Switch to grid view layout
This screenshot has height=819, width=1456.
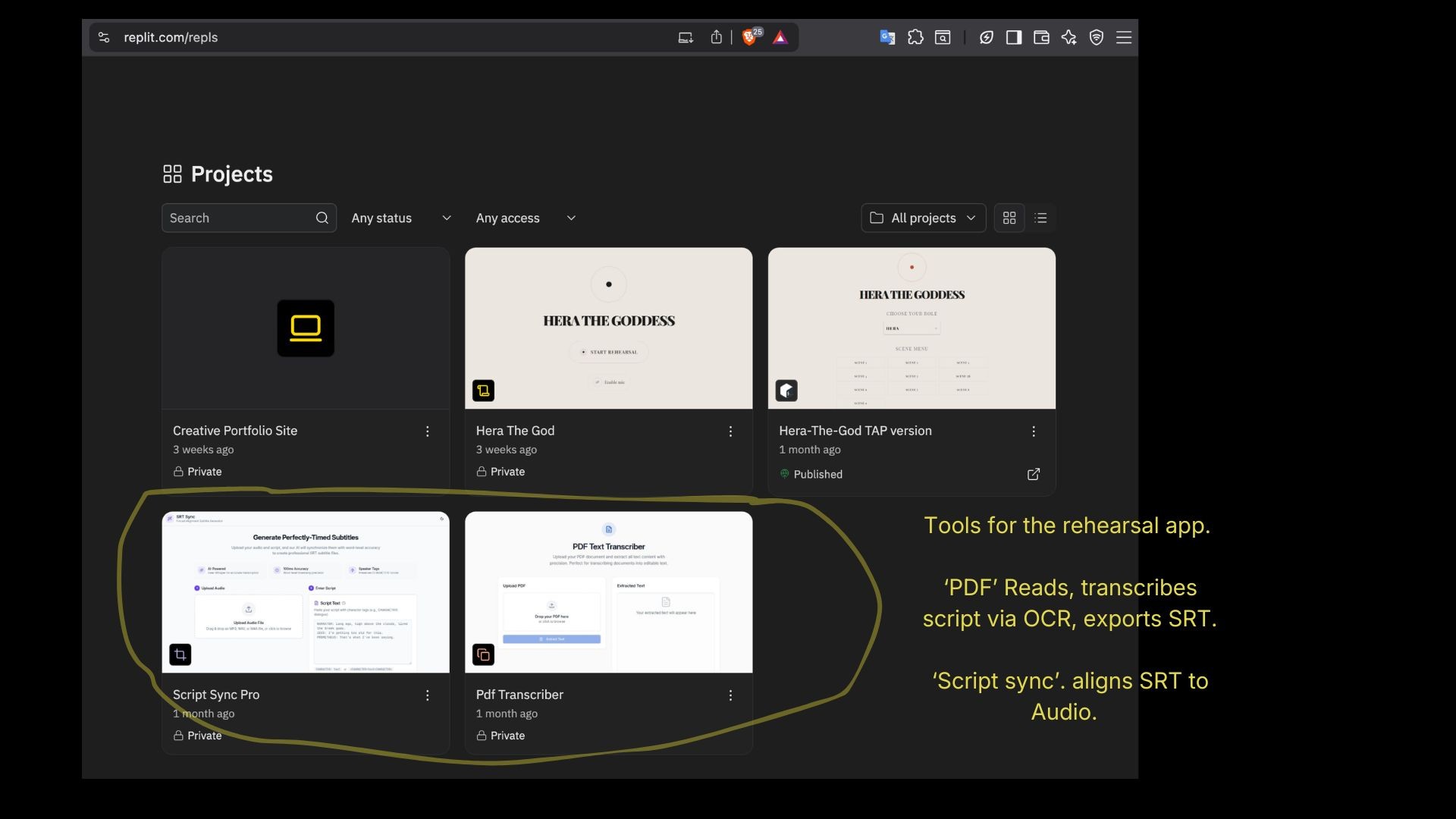1009,218
